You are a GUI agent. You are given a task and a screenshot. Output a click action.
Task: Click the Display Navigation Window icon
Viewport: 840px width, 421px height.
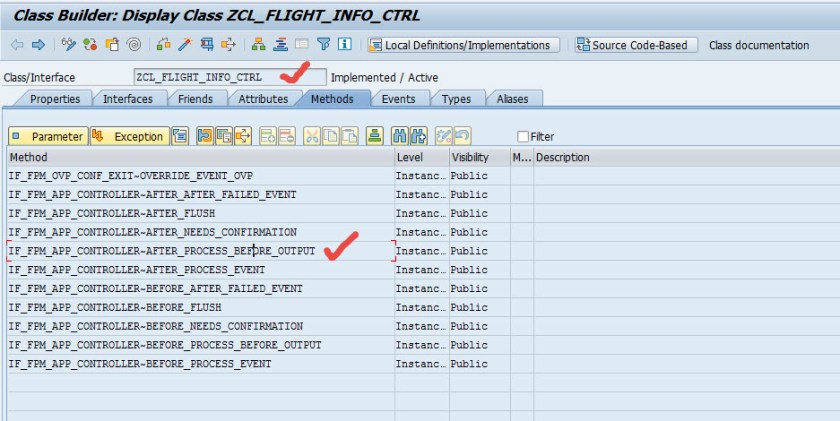point(280,45)
